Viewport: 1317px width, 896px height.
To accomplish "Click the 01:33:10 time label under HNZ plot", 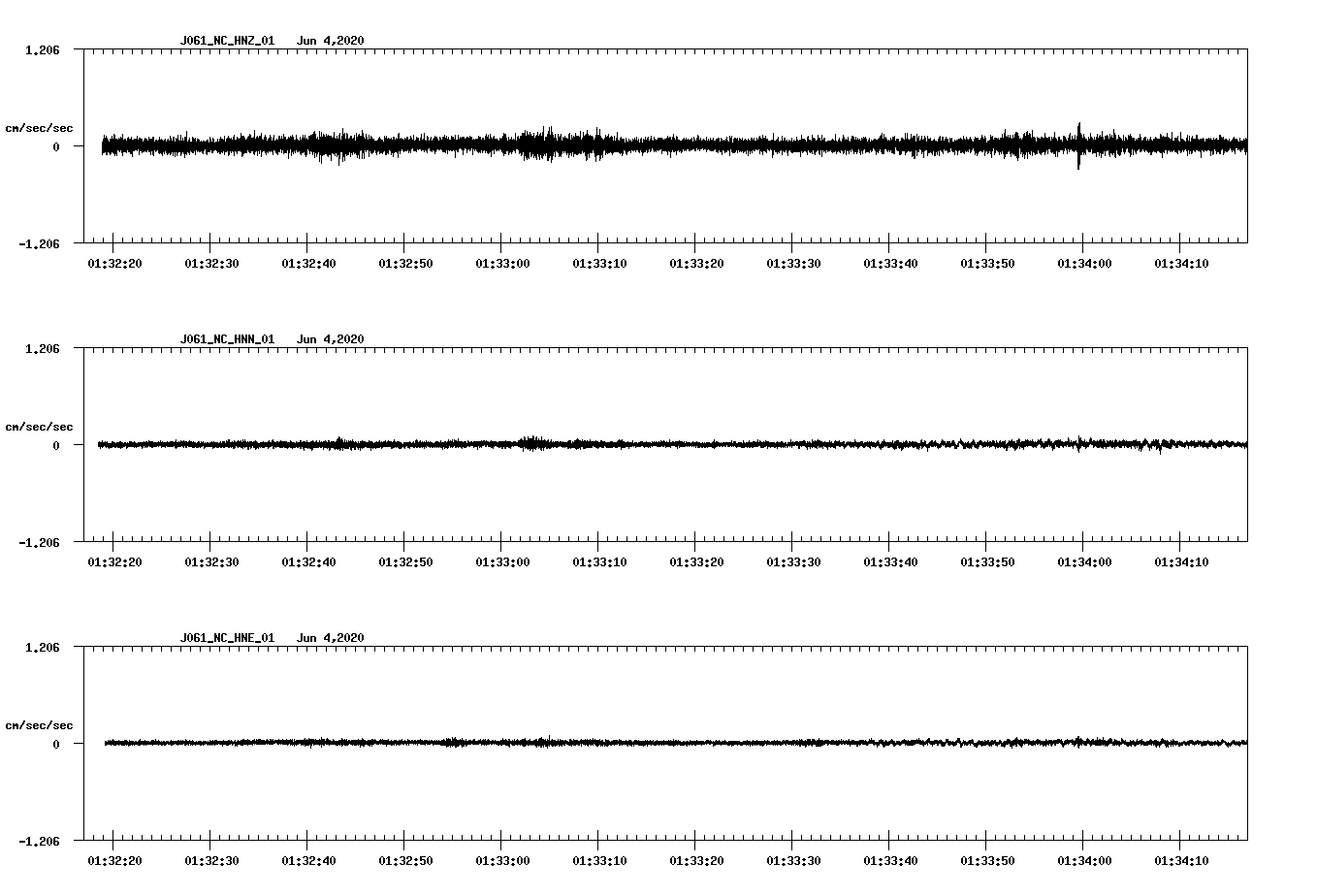I will 599,264.
